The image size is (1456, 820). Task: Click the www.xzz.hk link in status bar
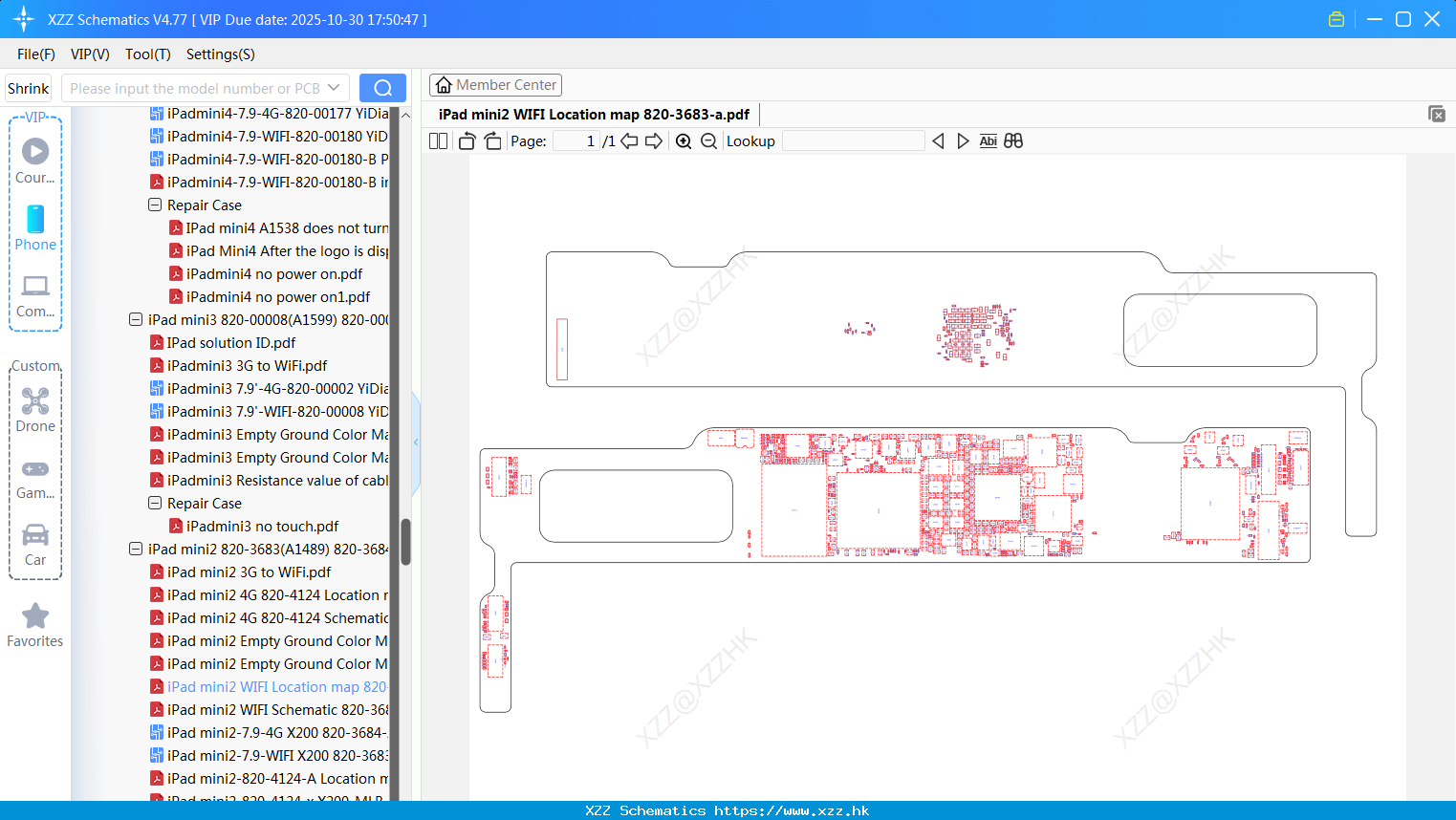pos(792,810)
